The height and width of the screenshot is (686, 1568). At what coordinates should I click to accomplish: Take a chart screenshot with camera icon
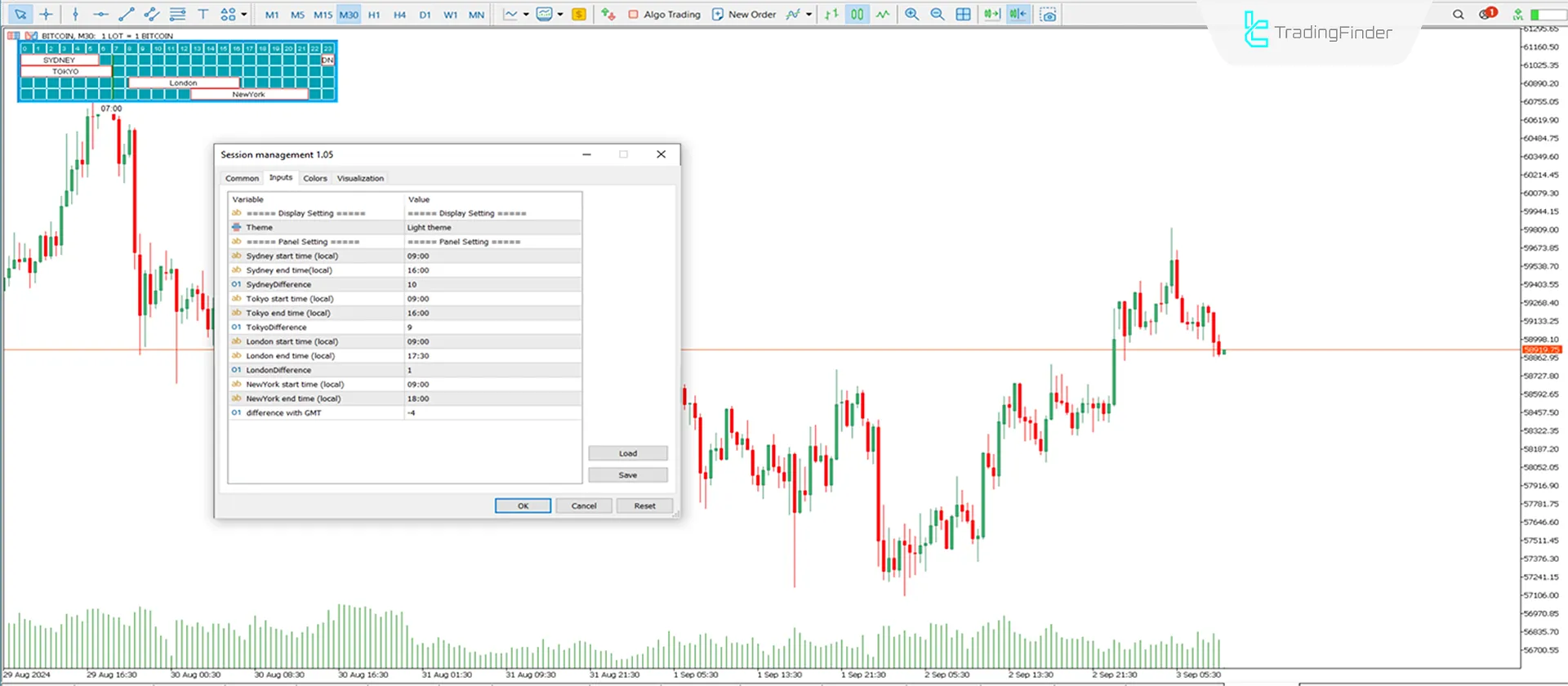(1048, 14)
